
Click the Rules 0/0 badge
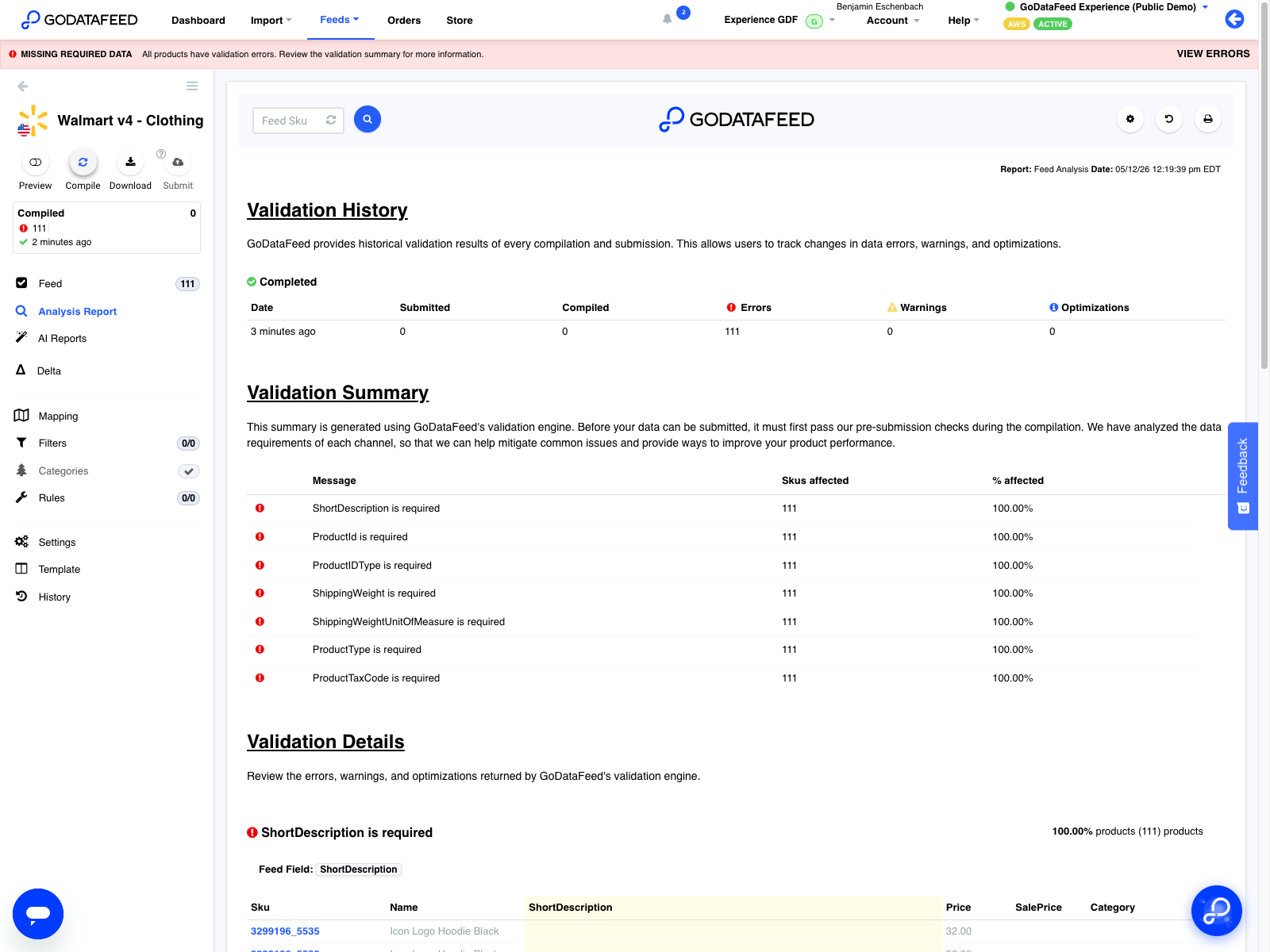click(x=188, y=498)
